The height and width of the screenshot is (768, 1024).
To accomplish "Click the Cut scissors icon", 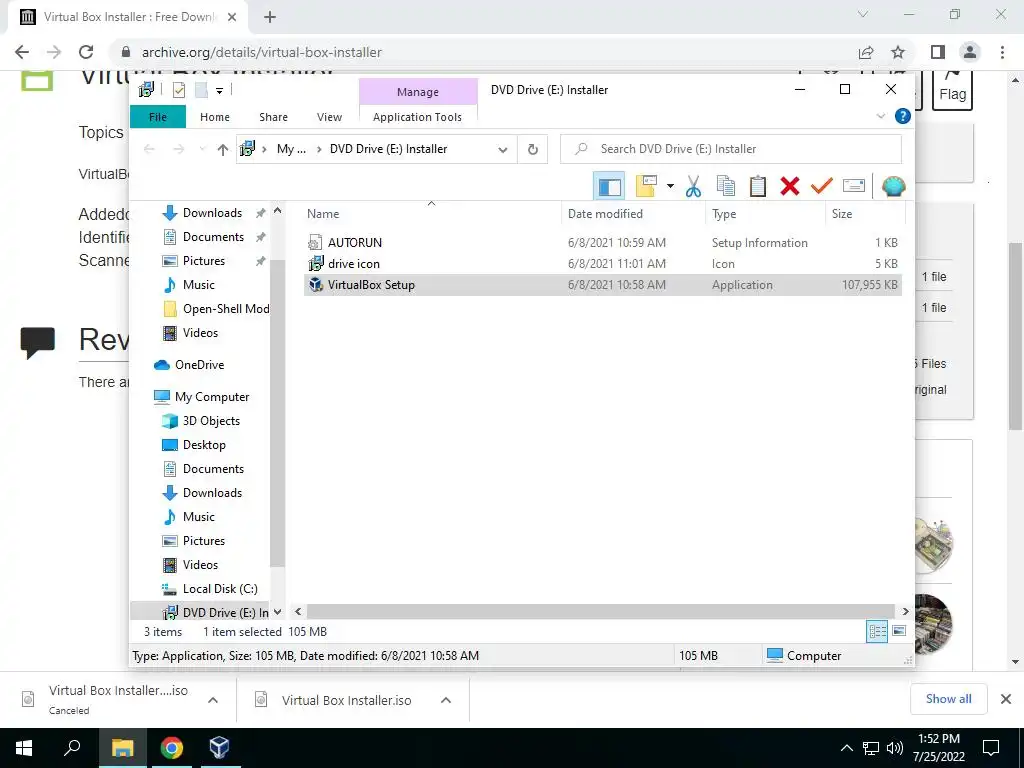I will click(x=693, y=187).
